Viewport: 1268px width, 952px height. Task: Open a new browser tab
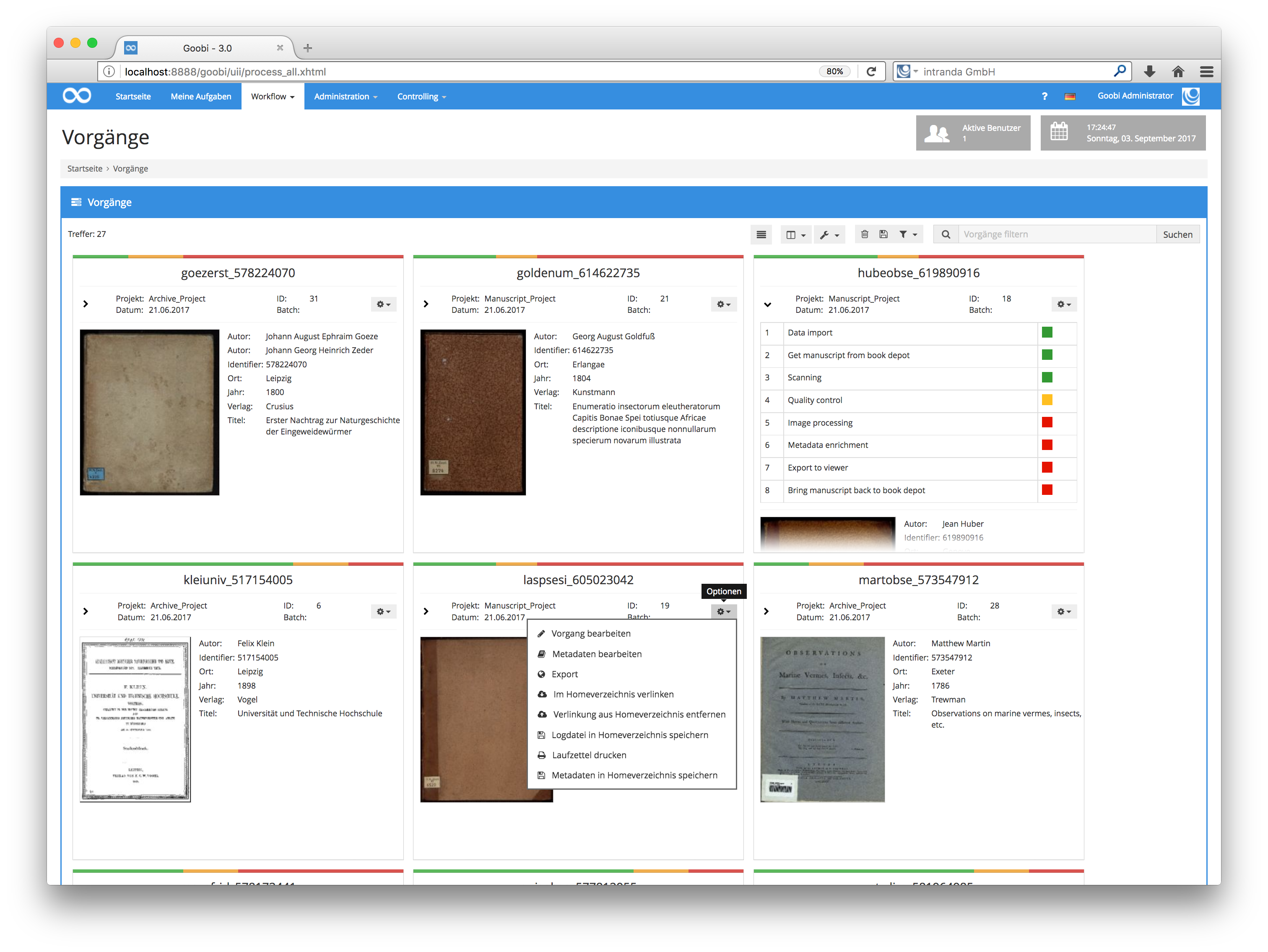point(308,48)
